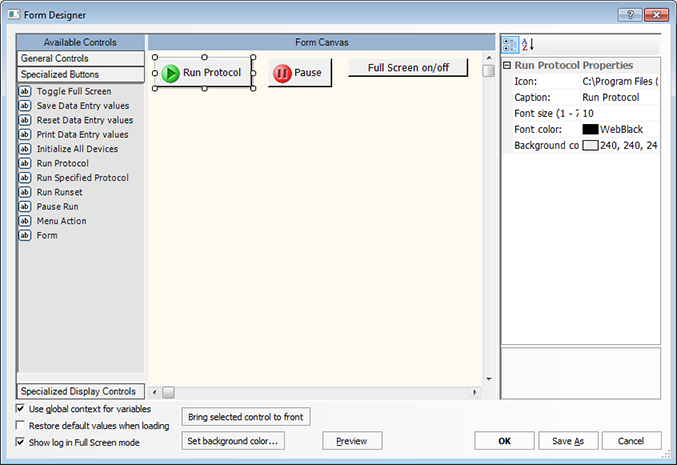Pick the Initialize All Devices control icon
Viewport: 677px width, 465px height.
point(25,149)
